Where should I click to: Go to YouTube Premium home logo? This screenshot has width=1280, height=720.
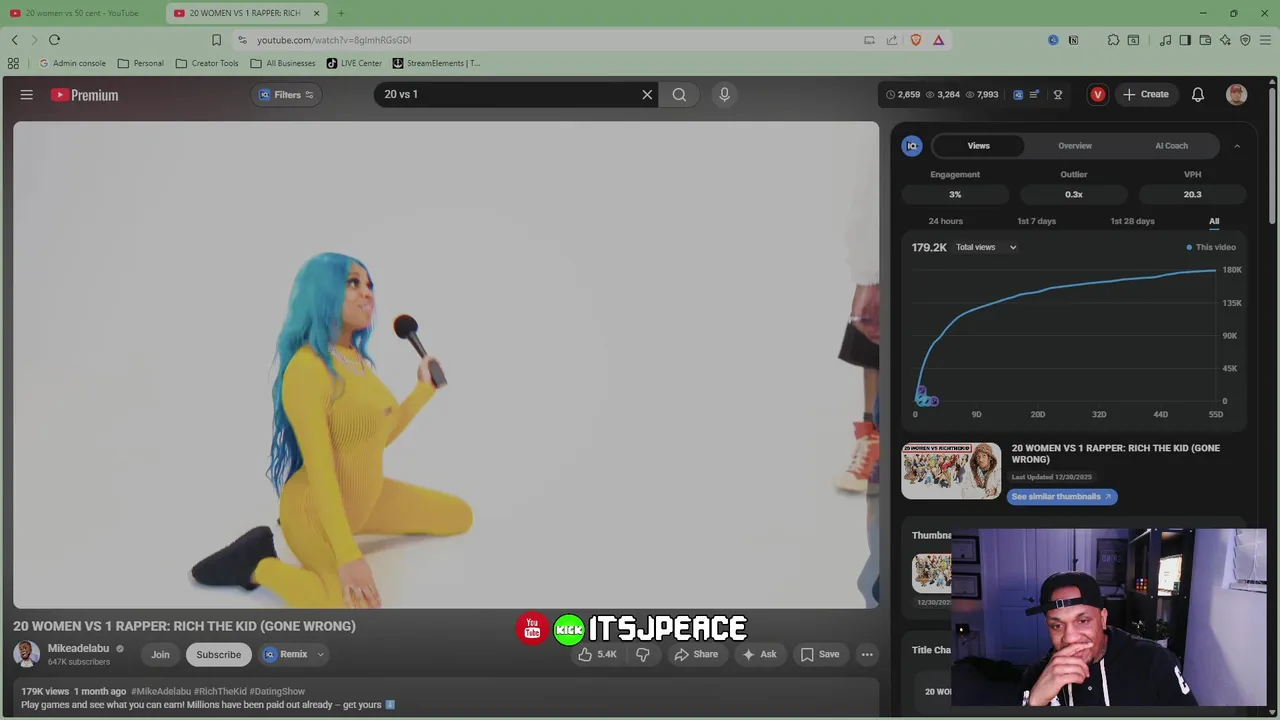(85, 95)
